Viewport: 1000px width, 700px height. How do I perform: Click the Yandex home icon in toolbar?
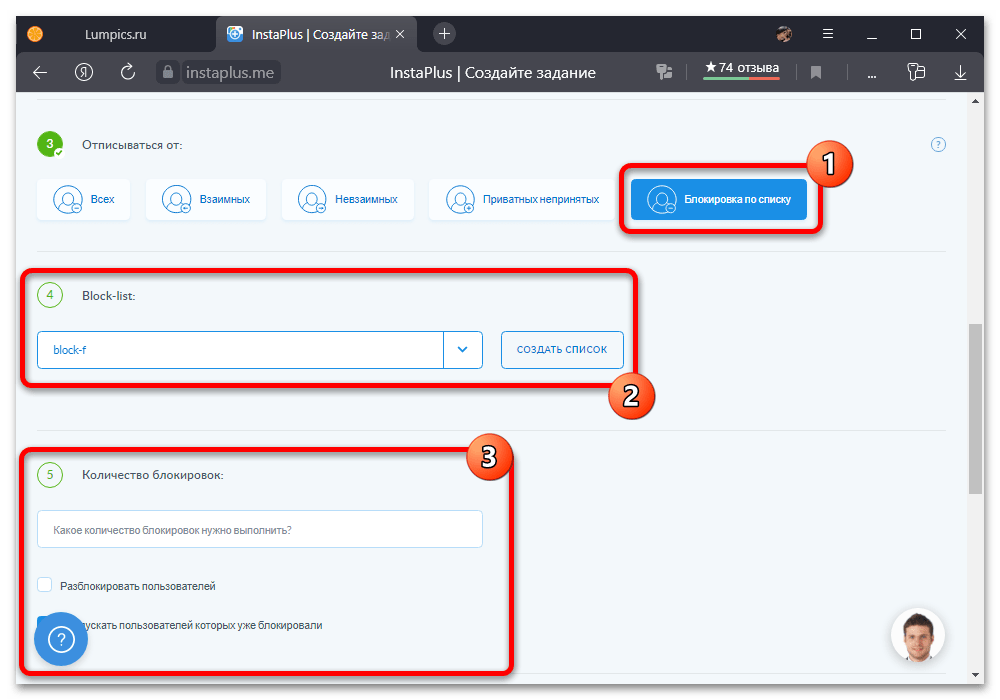(x=84, y=72)
